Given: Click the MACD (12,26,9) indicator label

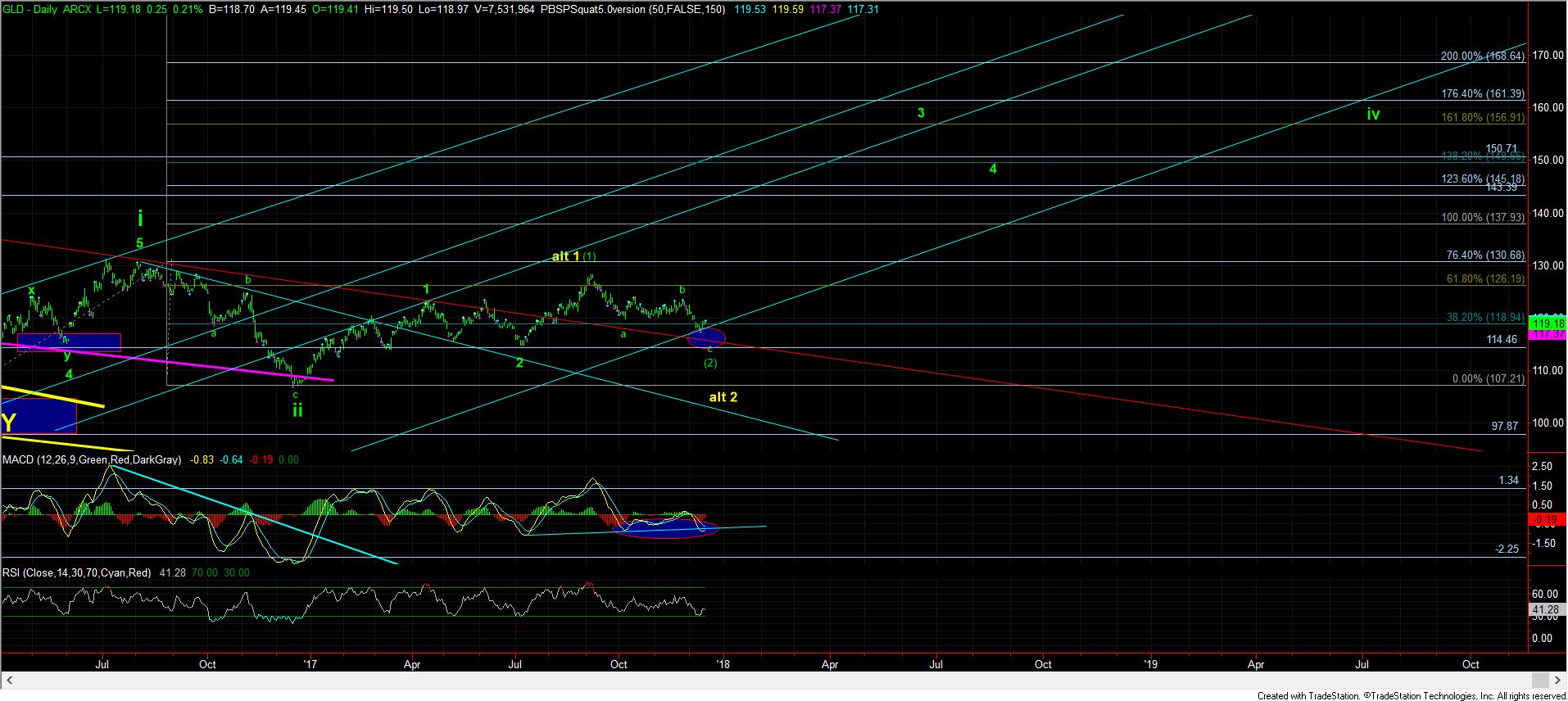Looking at the screenshot, I should [x=93, y=460].
